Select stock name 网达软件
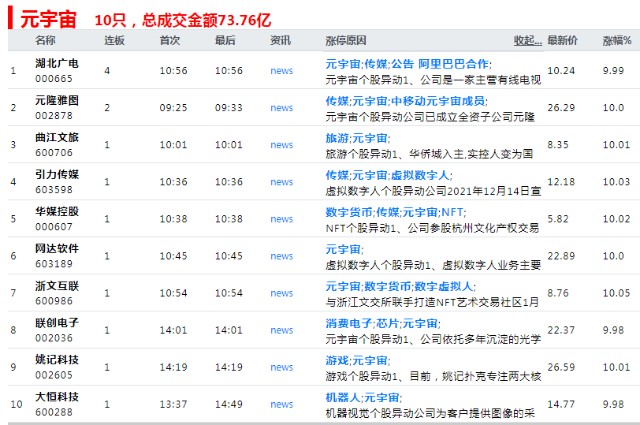The image size is (640, 425). [57, 249]
